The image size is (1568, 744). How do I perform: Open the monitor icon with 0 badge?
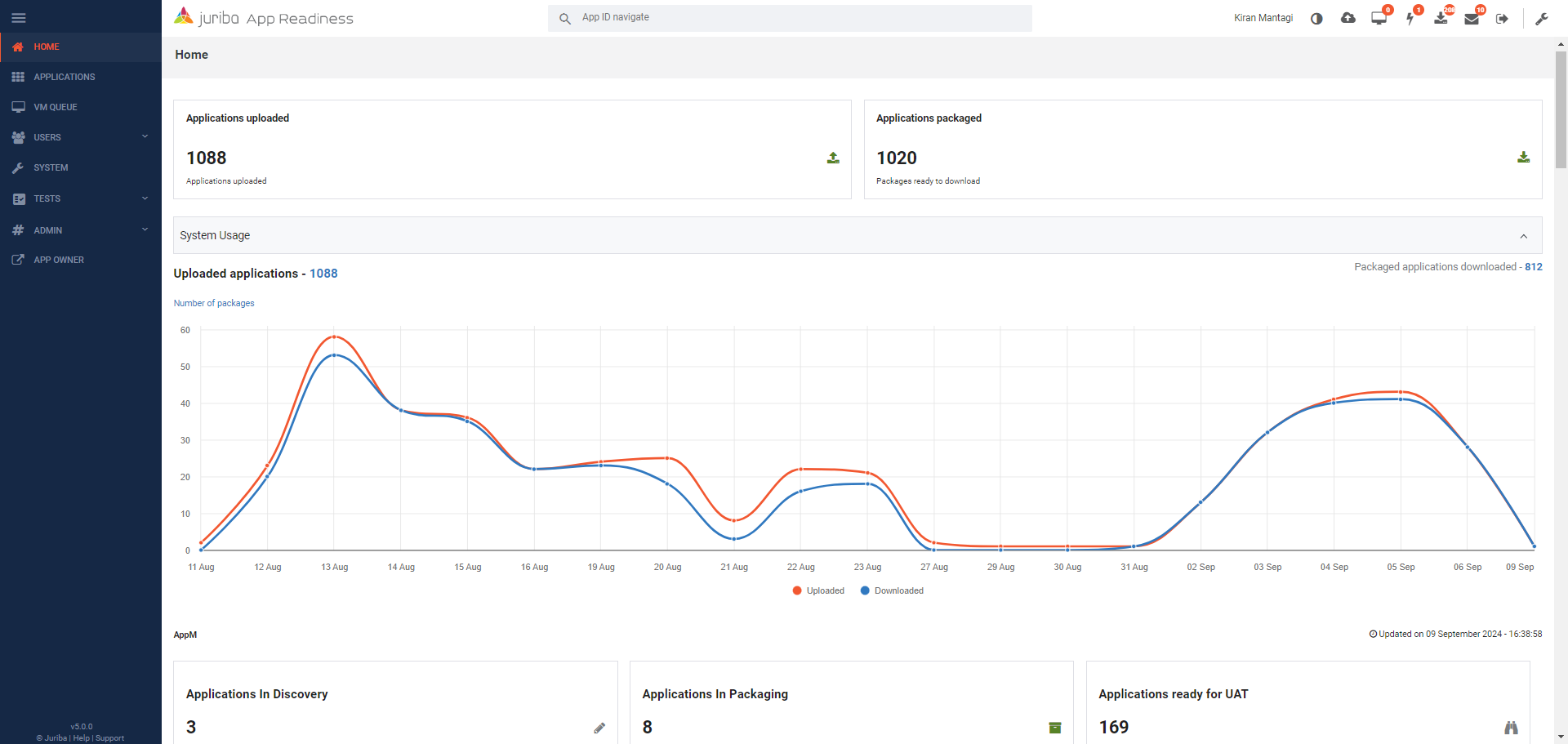pos(1379,19)
